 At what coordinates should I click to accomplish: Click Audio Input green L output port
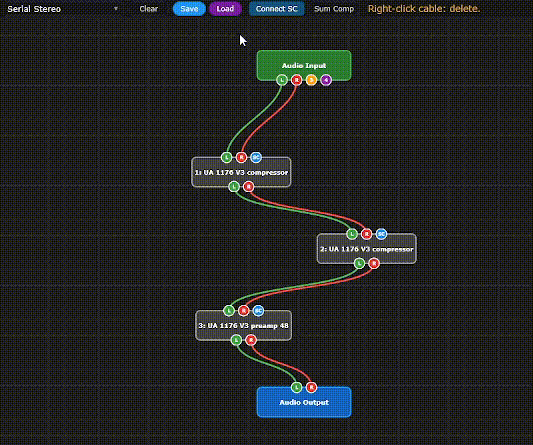pyautogui.click(x=282, y=80)
